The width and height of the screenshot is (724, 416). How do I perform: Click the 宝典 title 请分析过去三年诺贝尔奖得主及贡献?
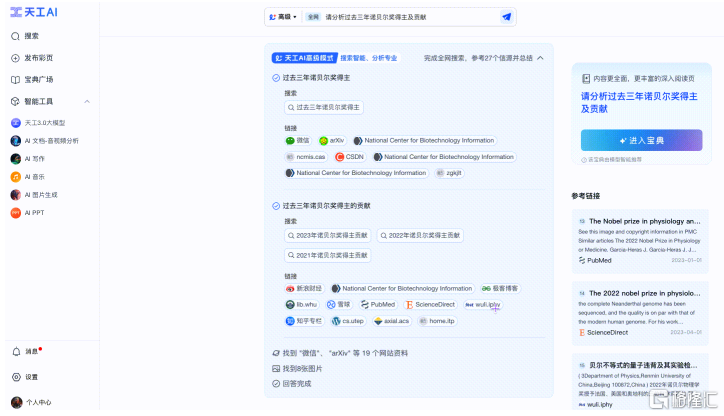coord(639,102)
